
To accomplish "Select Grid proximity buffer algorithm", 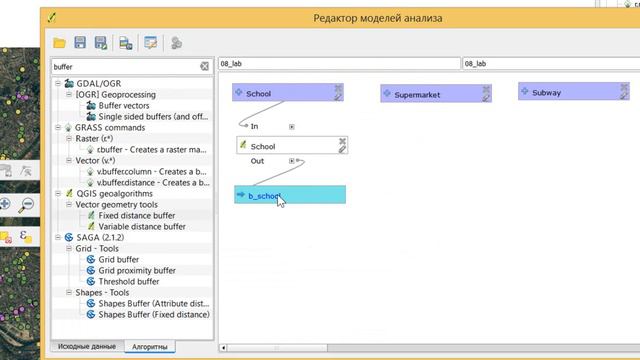I will pyautogui.click(x=137, y=271).
